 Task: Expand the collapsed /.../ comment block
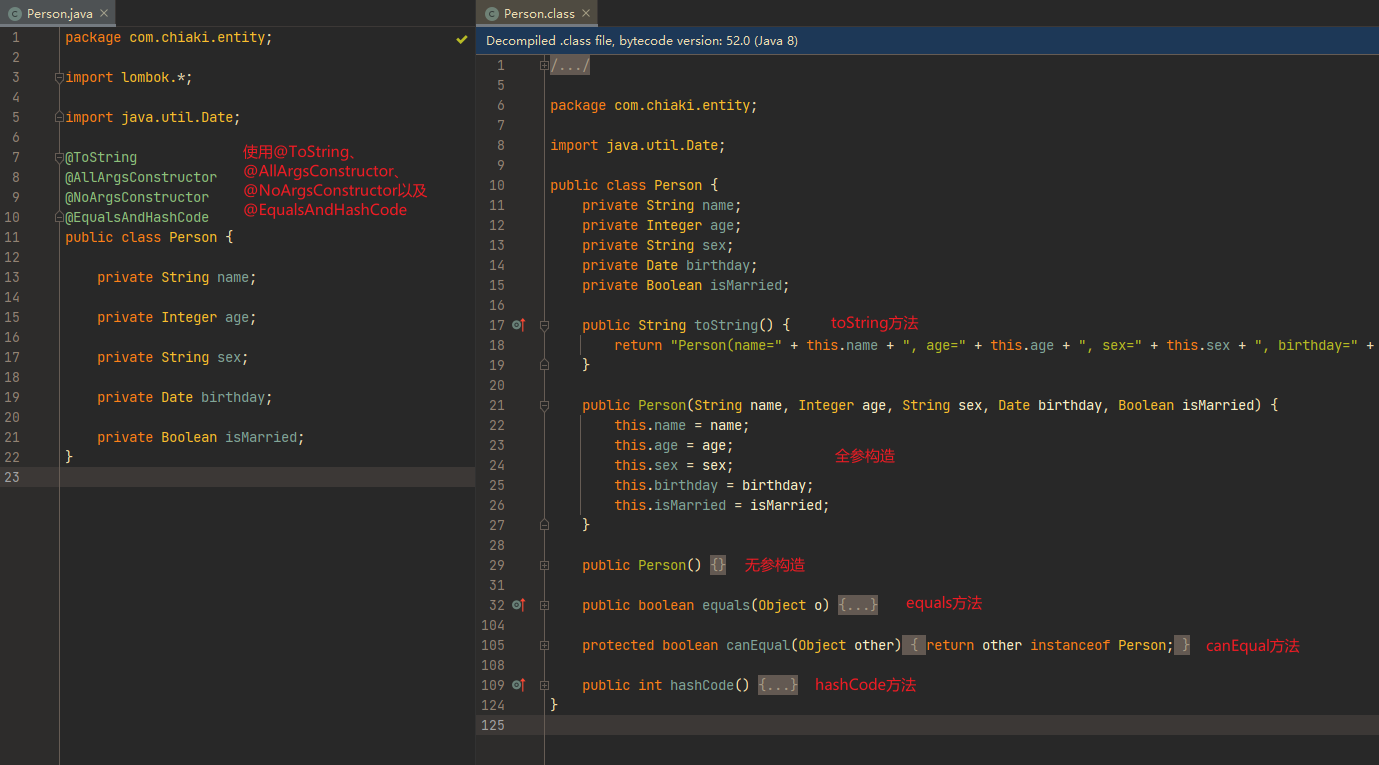click(x=570, y=66)
